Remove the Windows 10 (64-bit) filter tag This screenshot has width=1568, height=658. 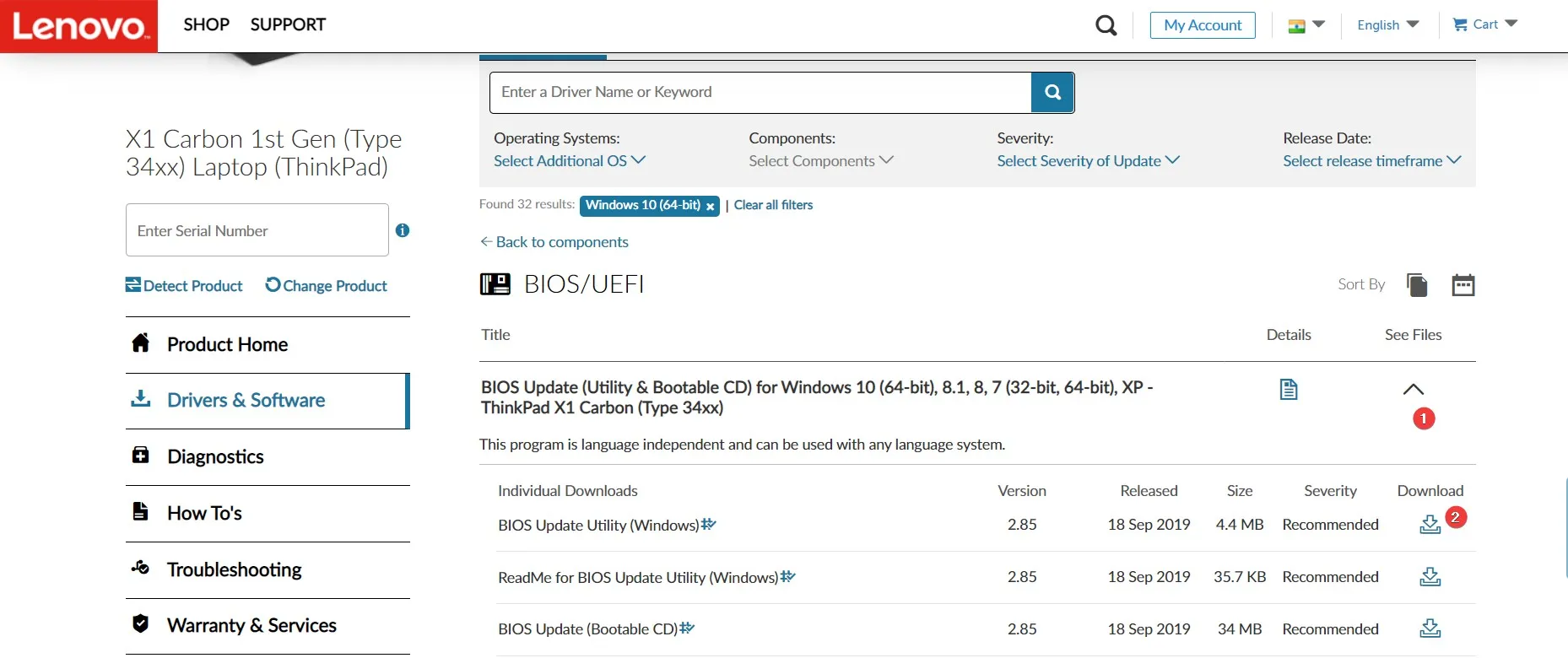(x=711, y=206)
